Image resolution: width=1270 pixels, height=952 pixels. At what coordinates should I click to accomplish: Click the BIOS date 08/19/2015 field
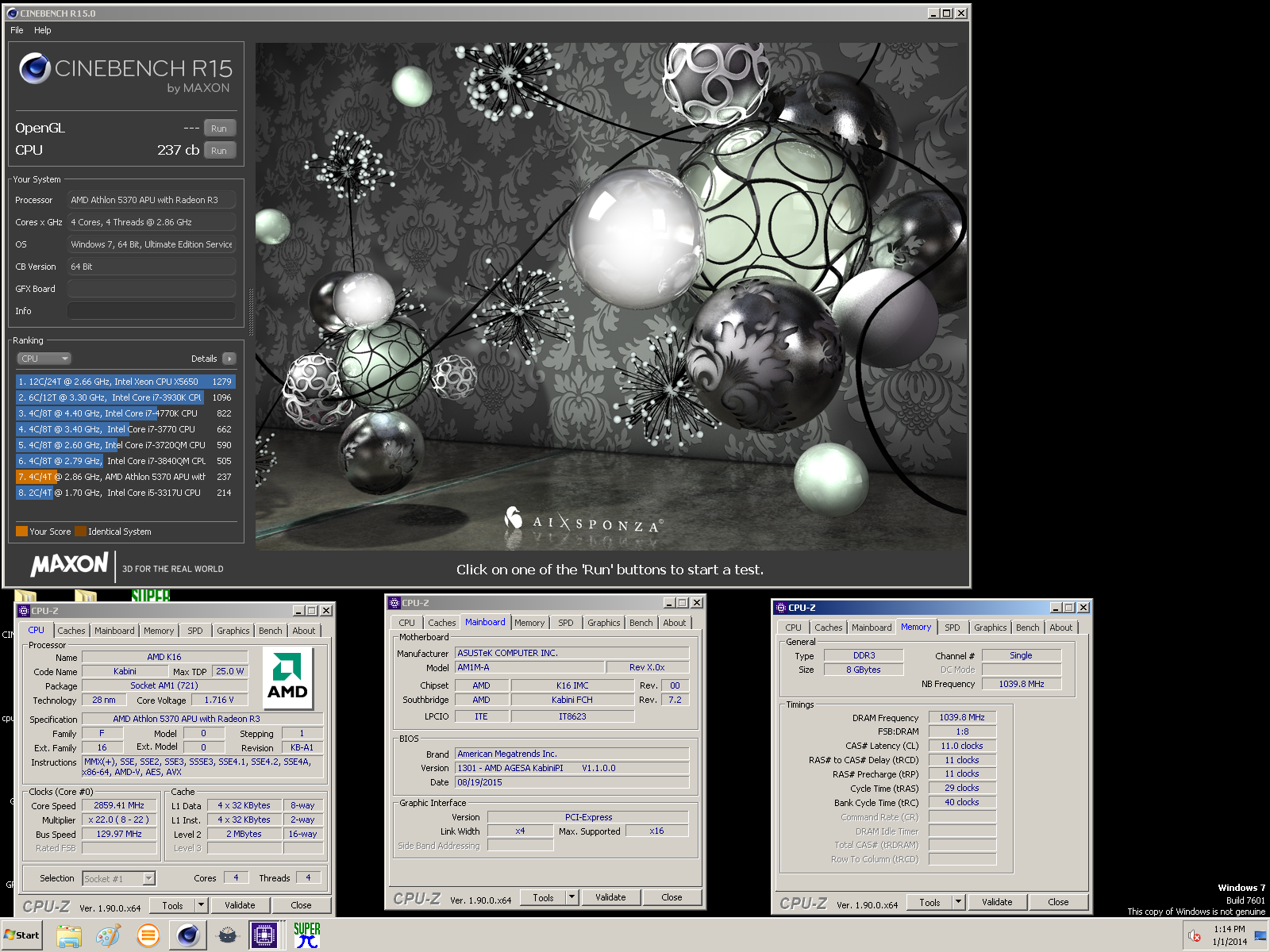(571, 782)
